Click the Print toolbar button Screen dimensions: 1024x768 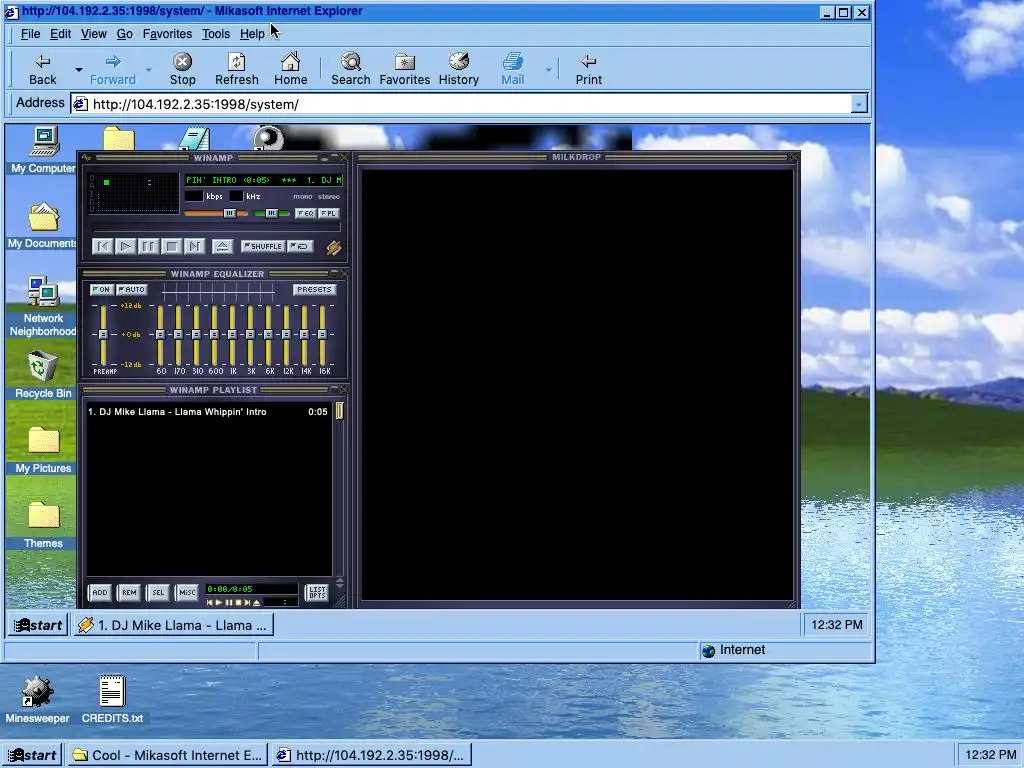pos(588,69)
